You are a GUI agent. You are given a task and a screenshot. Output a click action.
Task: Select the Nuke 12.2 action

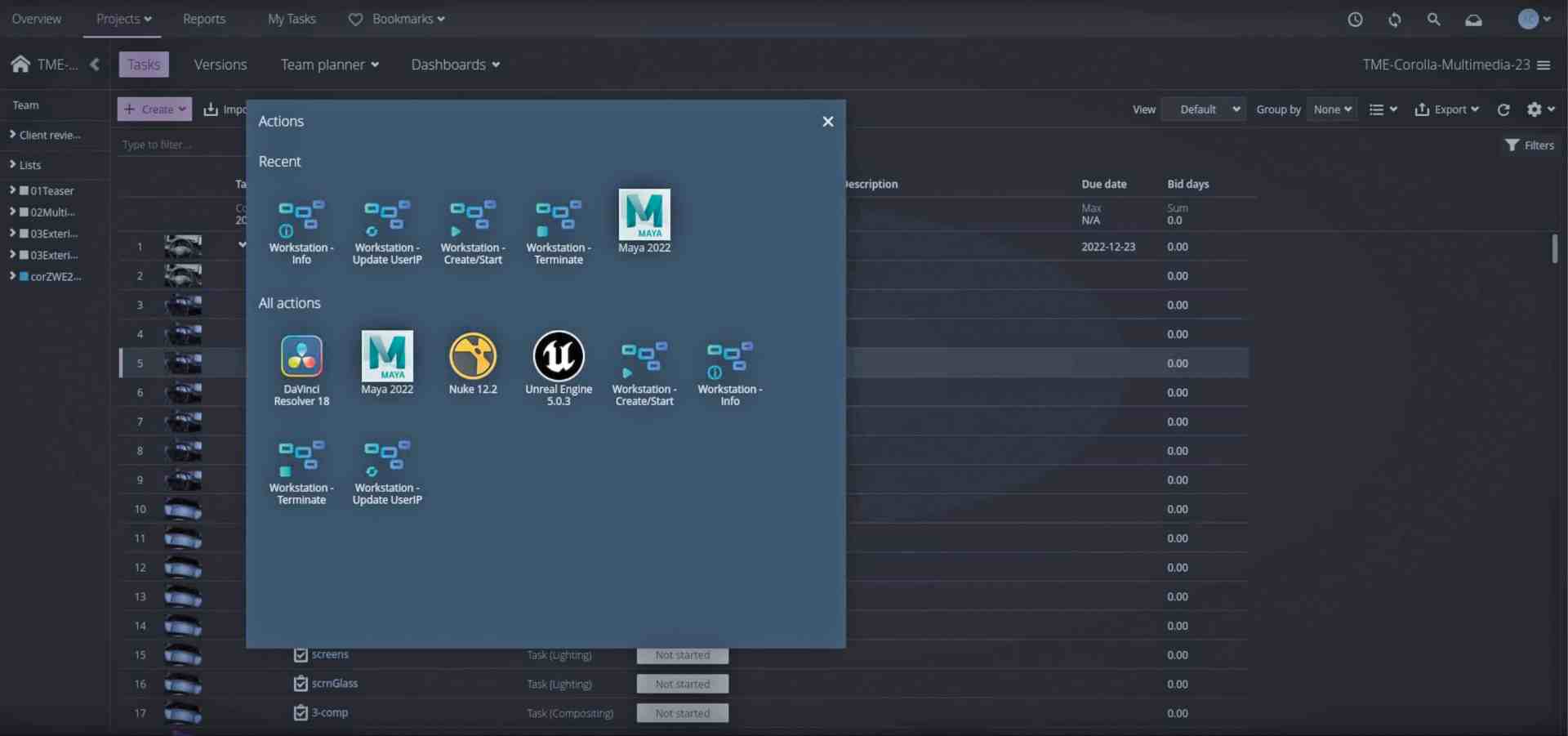point(473,362)
